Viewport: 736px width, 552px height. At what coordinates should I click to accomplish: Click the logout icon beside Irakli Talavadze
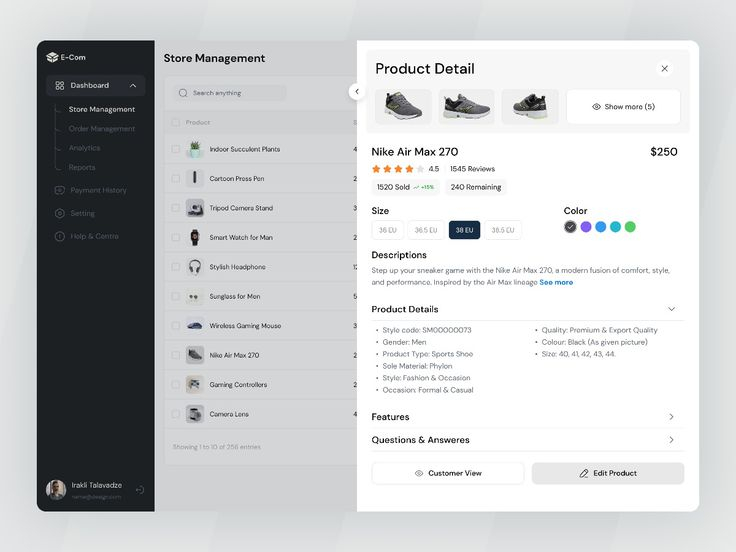(x=140, y=490)
